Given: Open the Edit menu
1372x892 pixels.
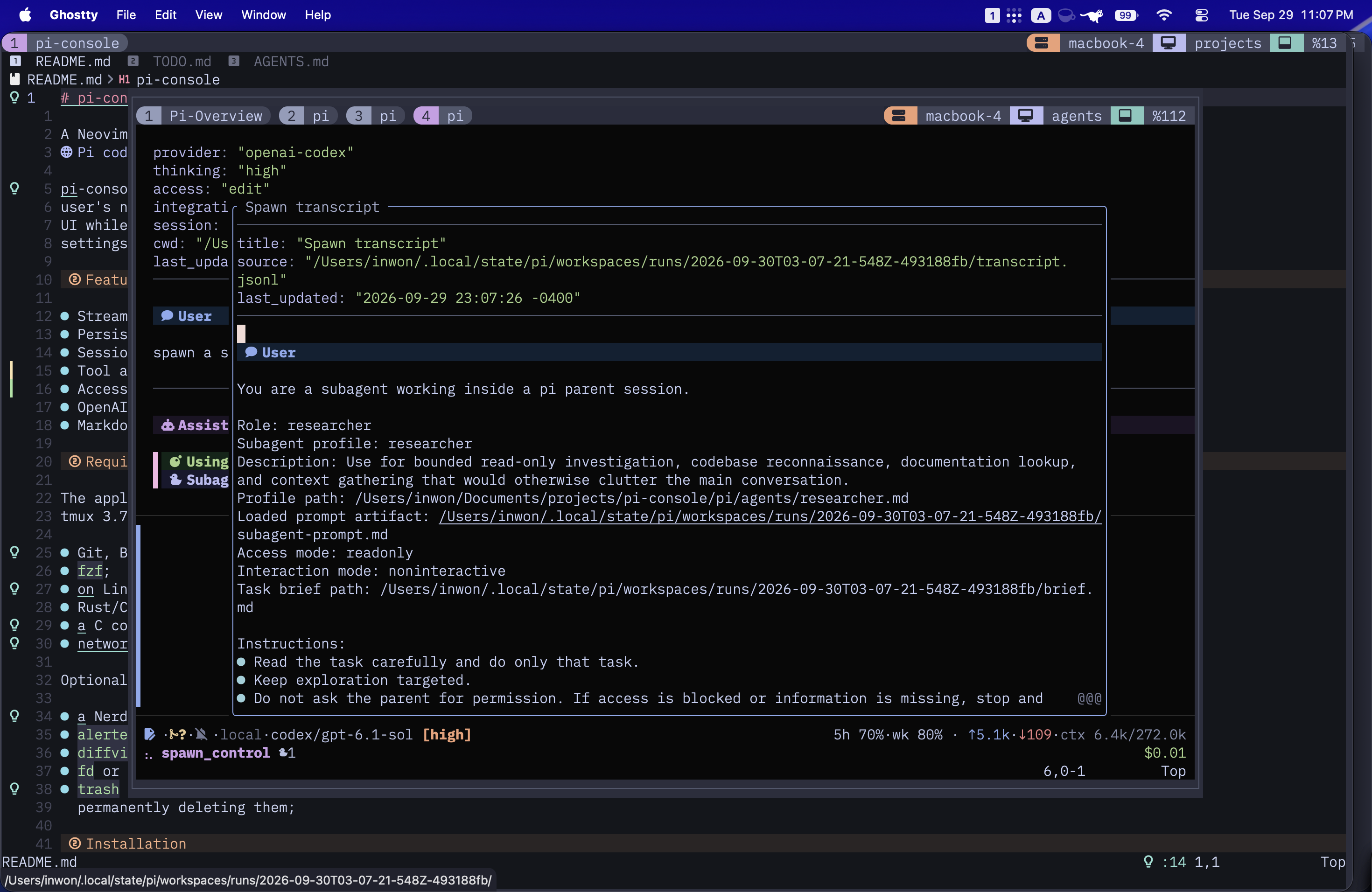Looking at the screenshot, I should [166, 15].
